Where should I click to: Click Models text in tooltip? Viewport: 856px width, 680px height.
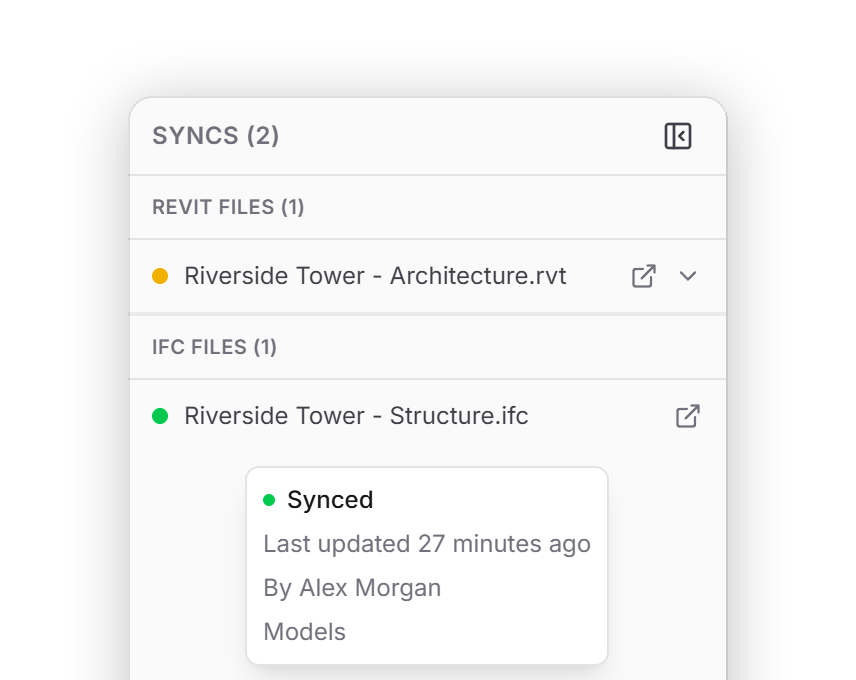pyautogui.click(x=304, y=632)
